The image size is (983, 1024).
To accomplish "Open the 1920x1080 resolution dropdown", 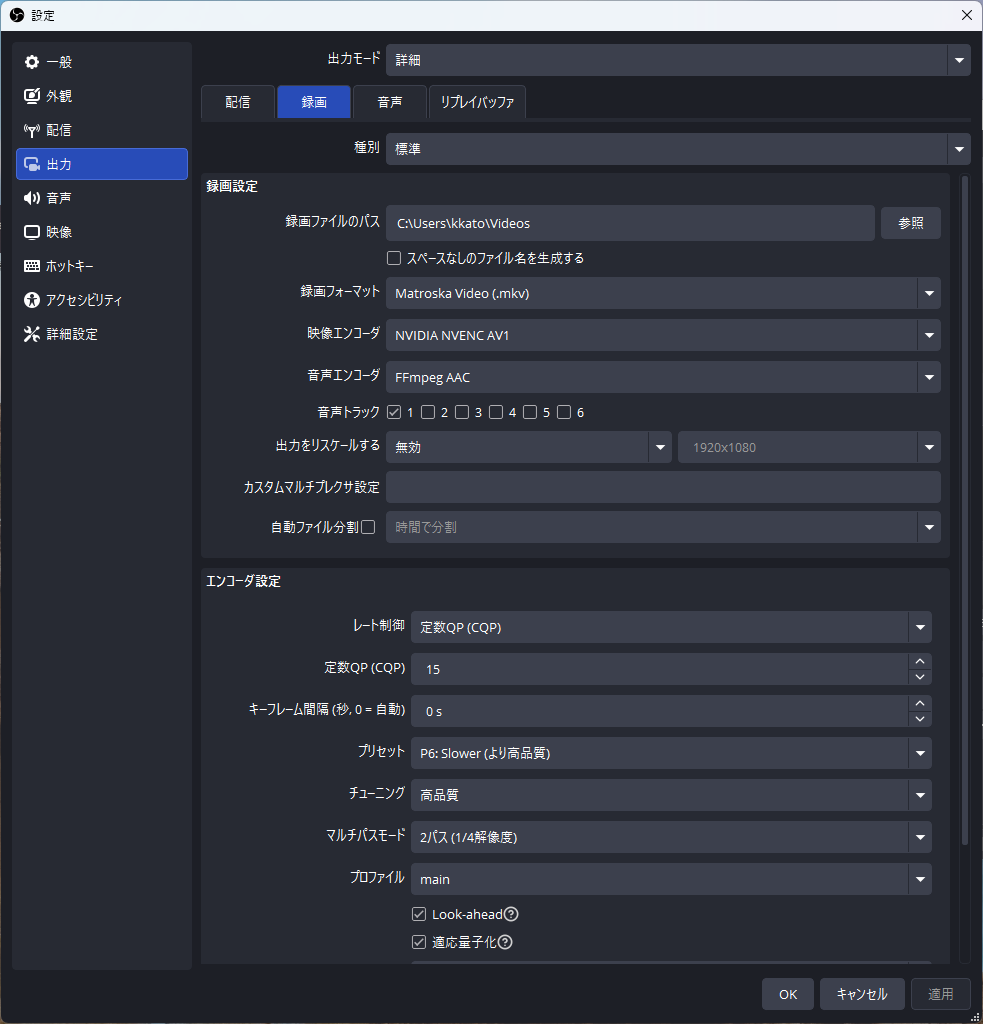I will 809,447.
